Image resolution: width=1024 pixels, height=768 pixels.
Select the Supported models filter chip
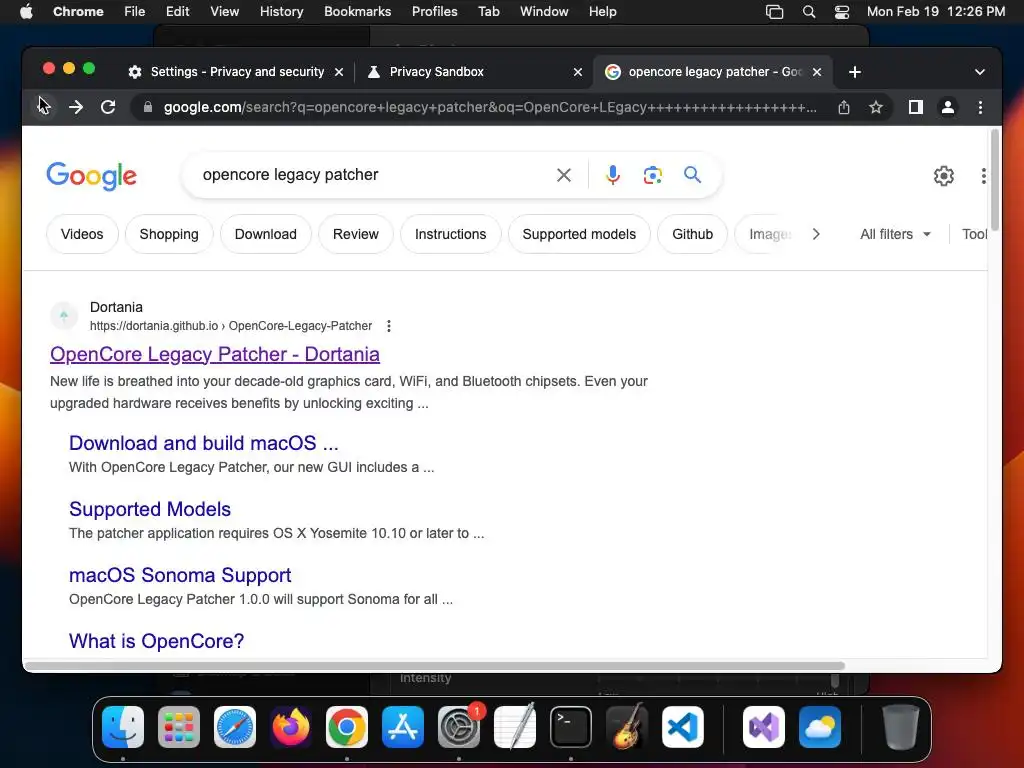pyautogui.click(x=579, y=234)
